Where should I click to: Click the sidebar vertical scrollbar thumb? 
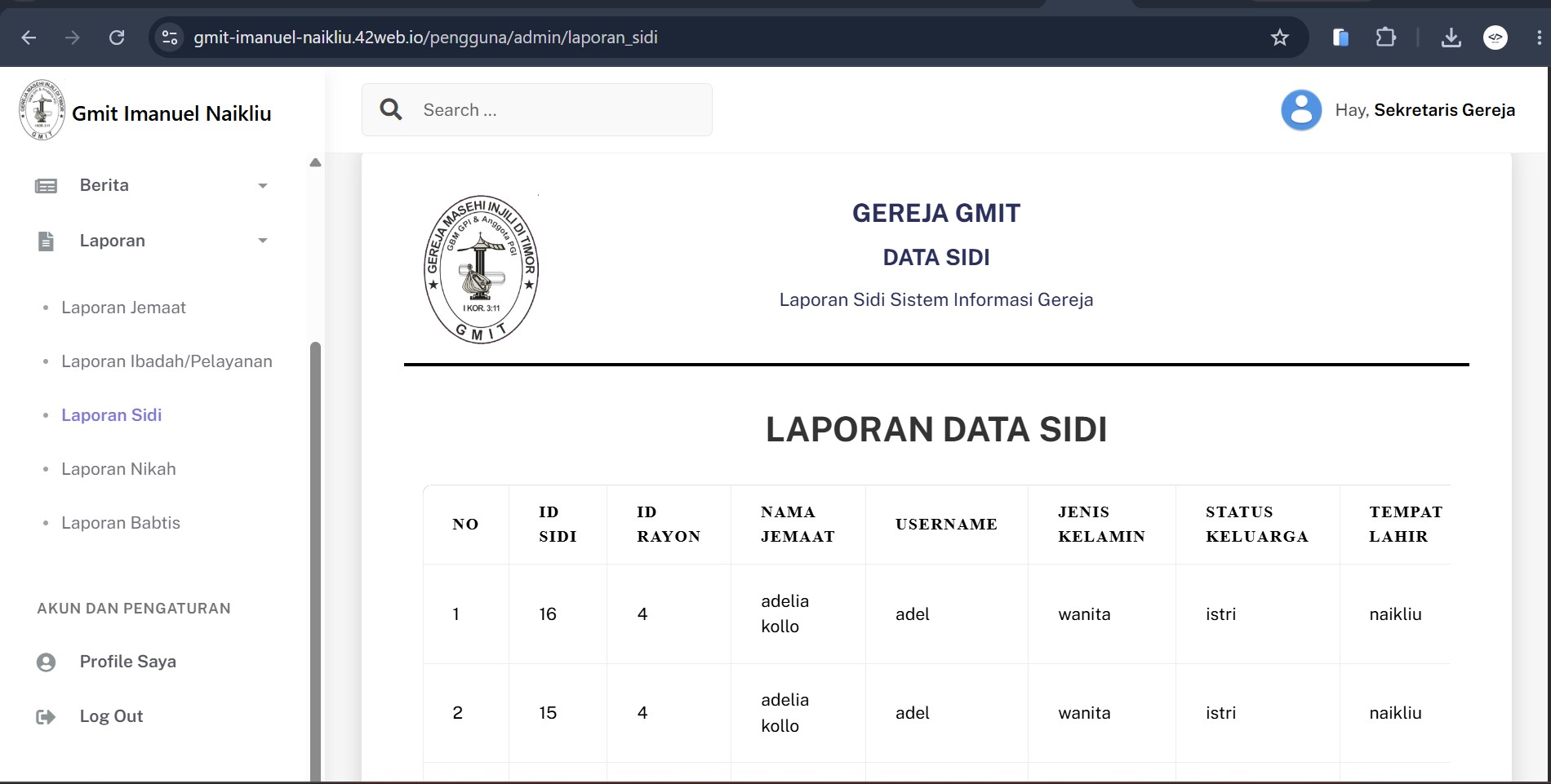point(315,561)
